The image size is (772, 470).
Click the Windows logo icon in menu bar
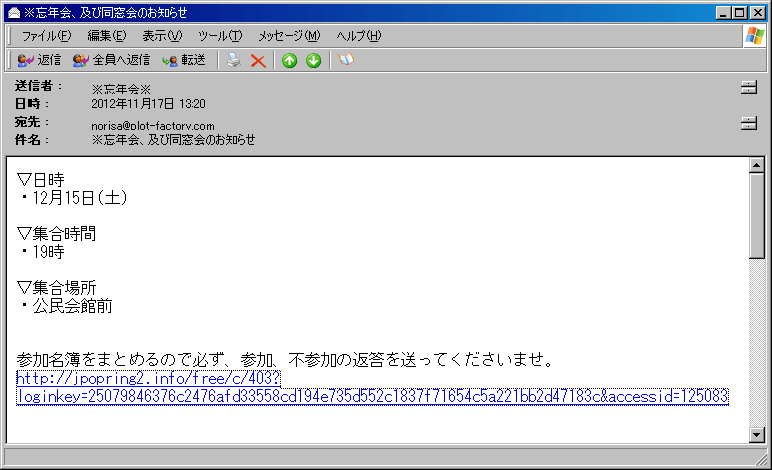tap(754, 36)
